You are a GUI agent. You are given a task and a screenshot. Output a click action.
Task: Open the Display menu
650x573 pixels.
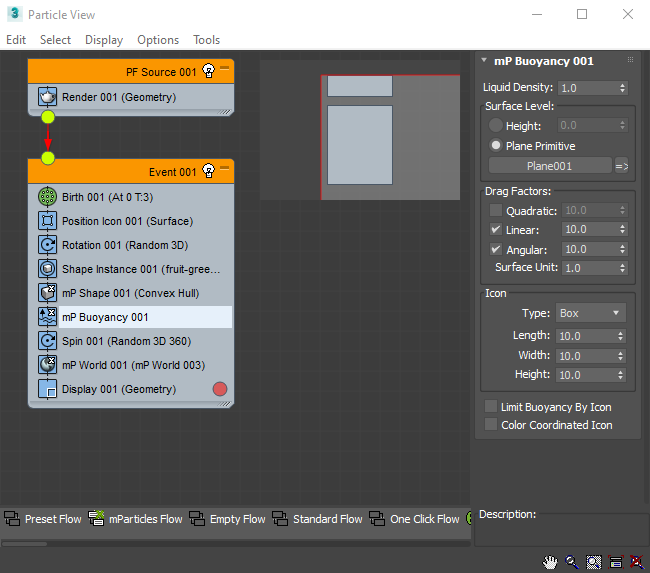tap(104, 40)
